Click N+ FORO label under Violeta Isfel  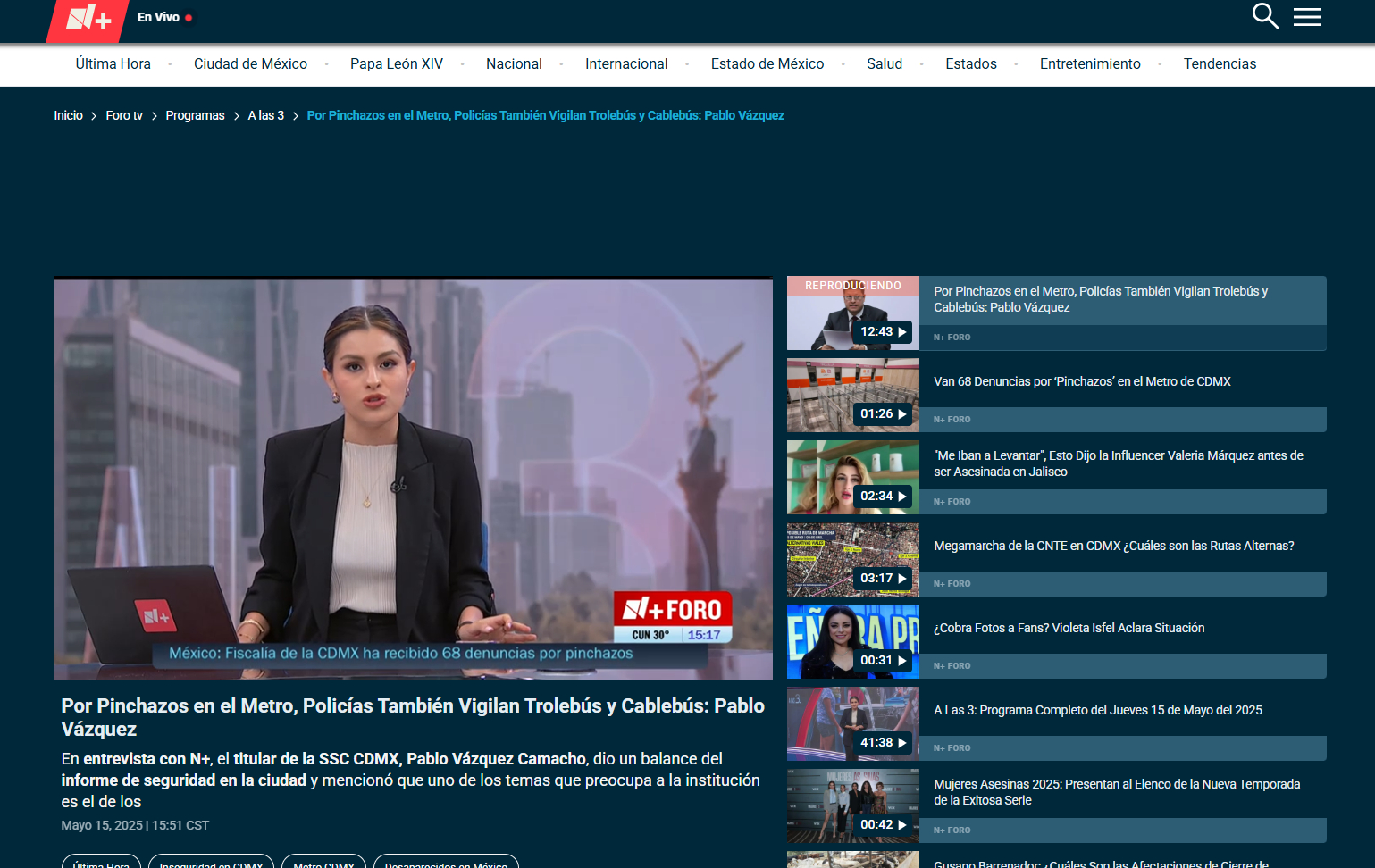click(x=952, y=666)
